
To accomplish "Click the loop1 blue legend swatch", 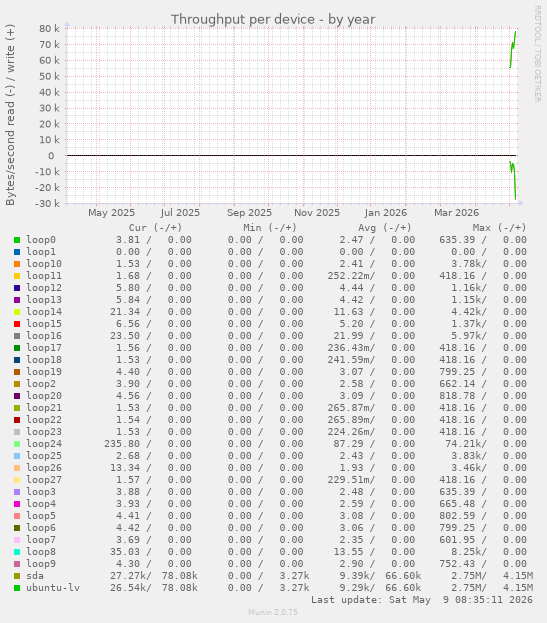I will point(17,252).
